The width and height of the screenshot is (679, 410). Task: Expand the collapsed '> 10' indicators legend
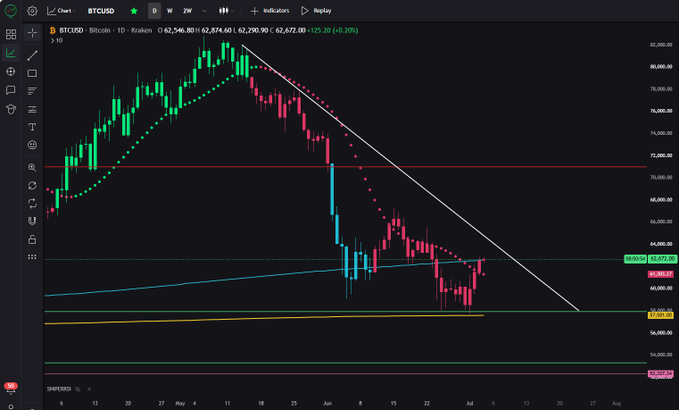[56, 40]
